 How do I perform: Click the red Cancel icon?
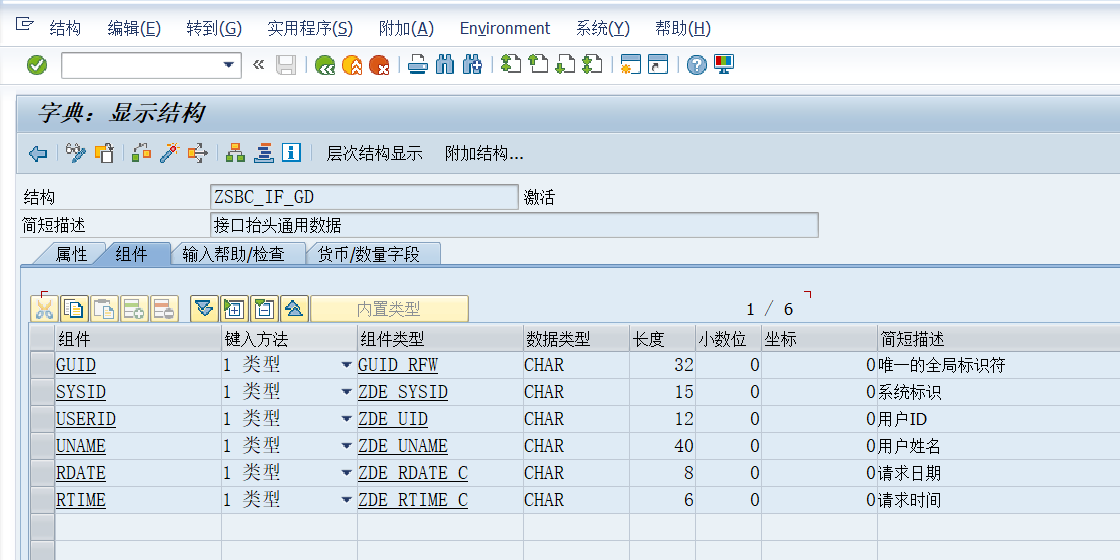point(379,65)
